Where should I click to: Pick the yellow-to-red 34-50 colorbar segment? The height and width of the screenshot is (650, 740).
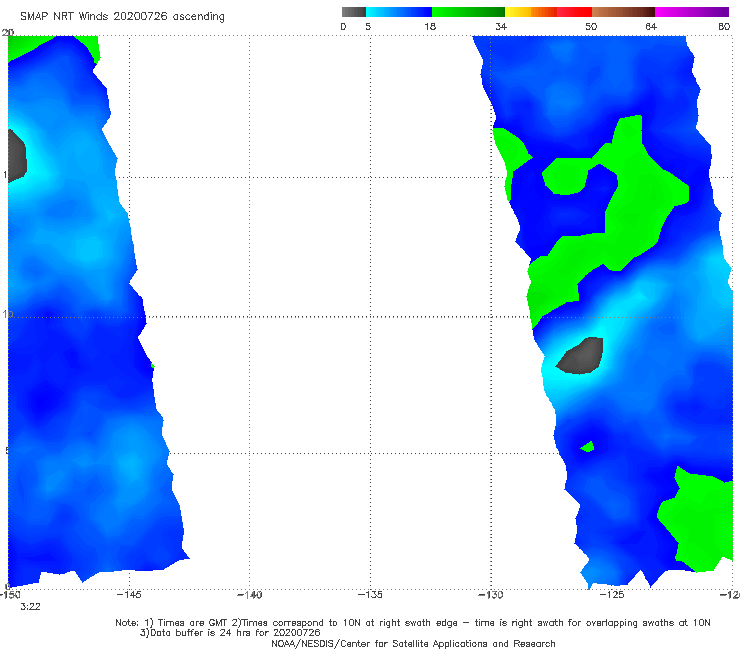[x=548, y=12]
